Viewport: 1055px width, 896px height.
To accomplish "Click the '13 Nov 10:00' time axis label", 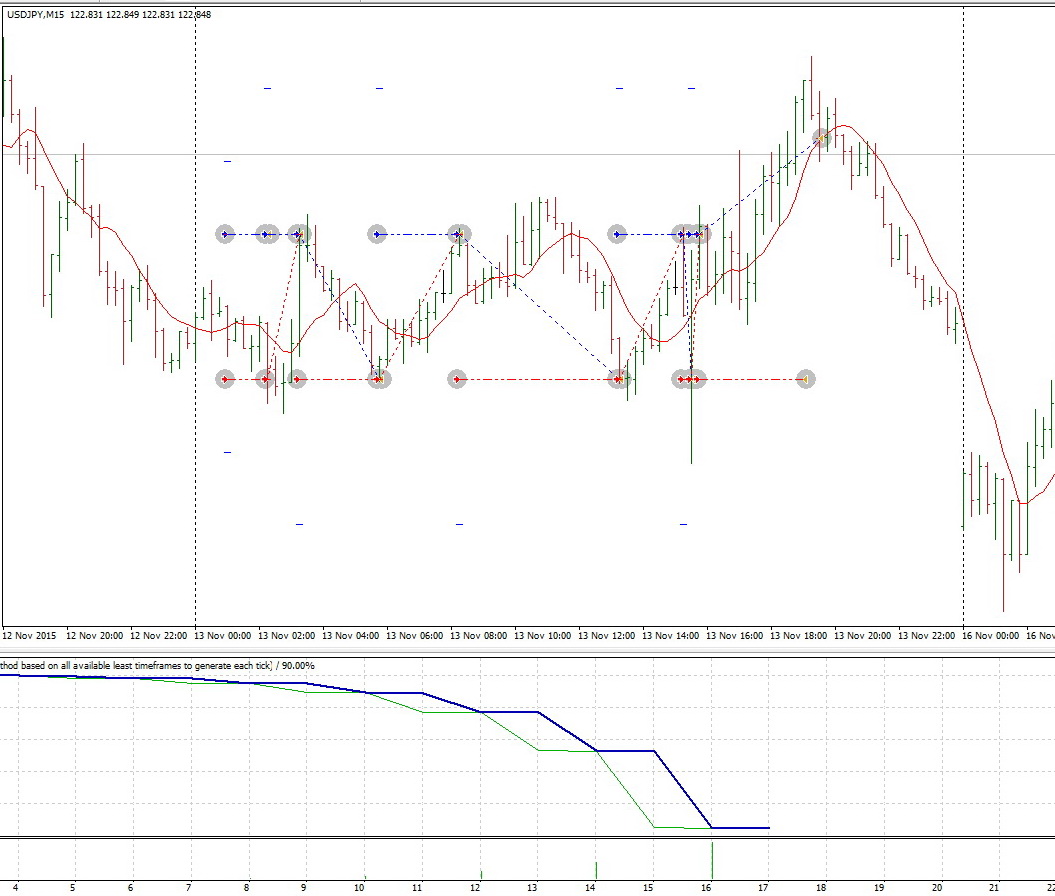I will [542, 636].
